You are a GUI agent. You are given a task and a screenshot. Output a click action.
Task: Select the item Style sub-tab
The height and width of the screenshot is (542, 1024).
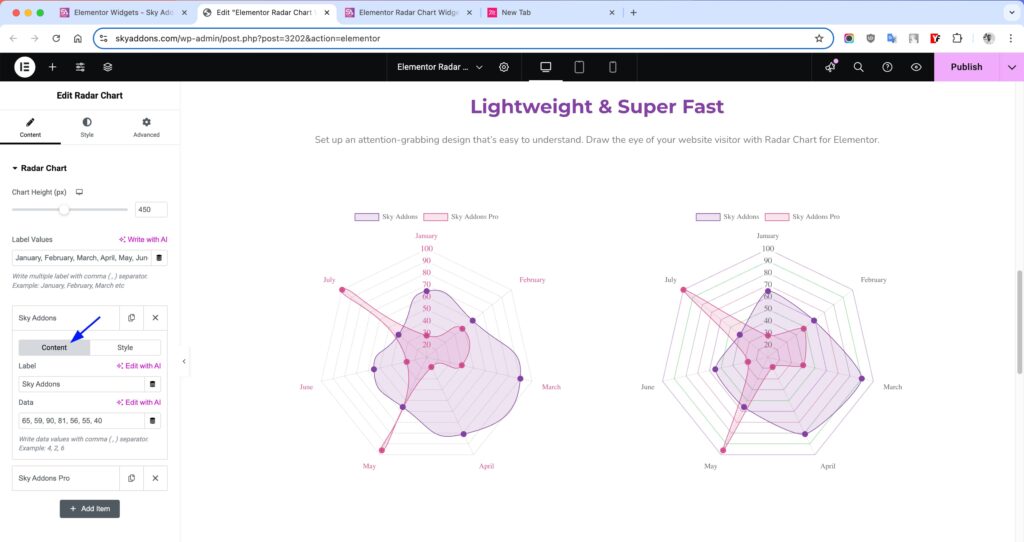[x=125, y=347]
